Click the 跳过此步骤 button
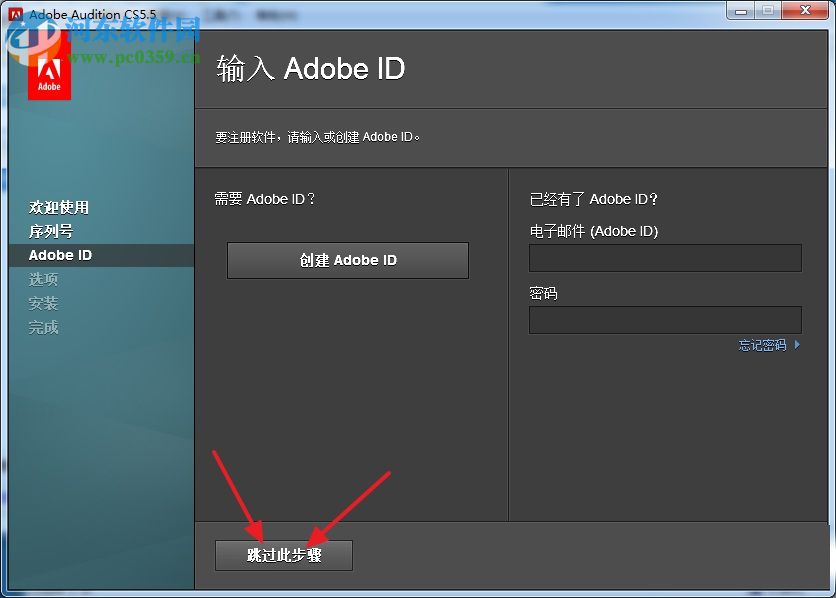This screenshot has height=598, width=836. (x=284, y=555)
